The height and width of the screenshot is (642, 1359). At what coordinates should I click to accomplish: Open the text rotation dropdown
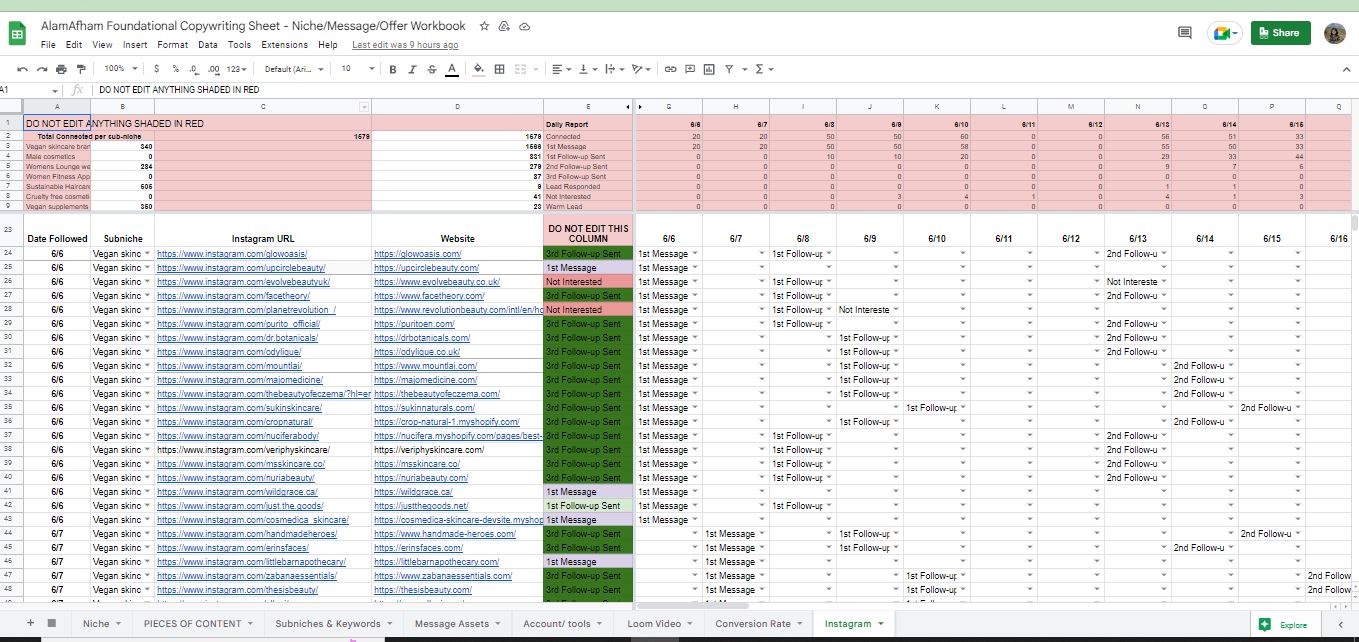pyautogui.click(x=641, y=69)
